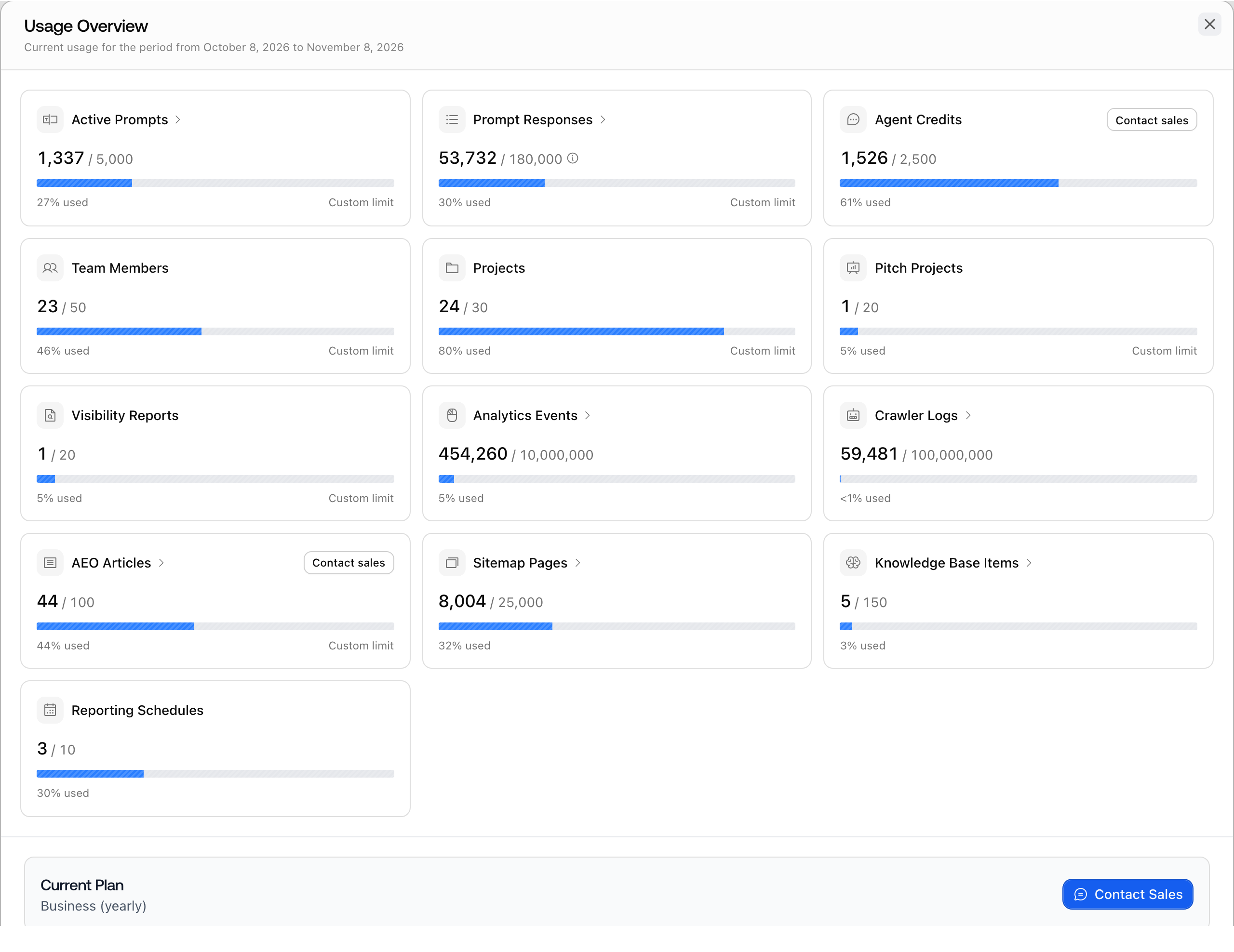1234x952 pixels.
Task: Click the Crawler Logs bot icon
Action: [853, 416]
